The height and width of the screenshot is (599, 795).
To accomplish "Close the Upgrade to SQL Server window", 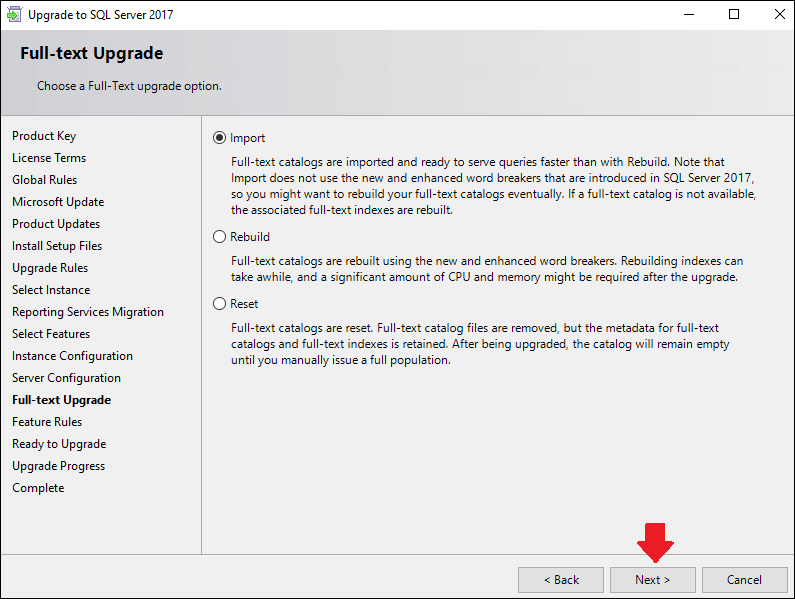I will pos(779,14).
